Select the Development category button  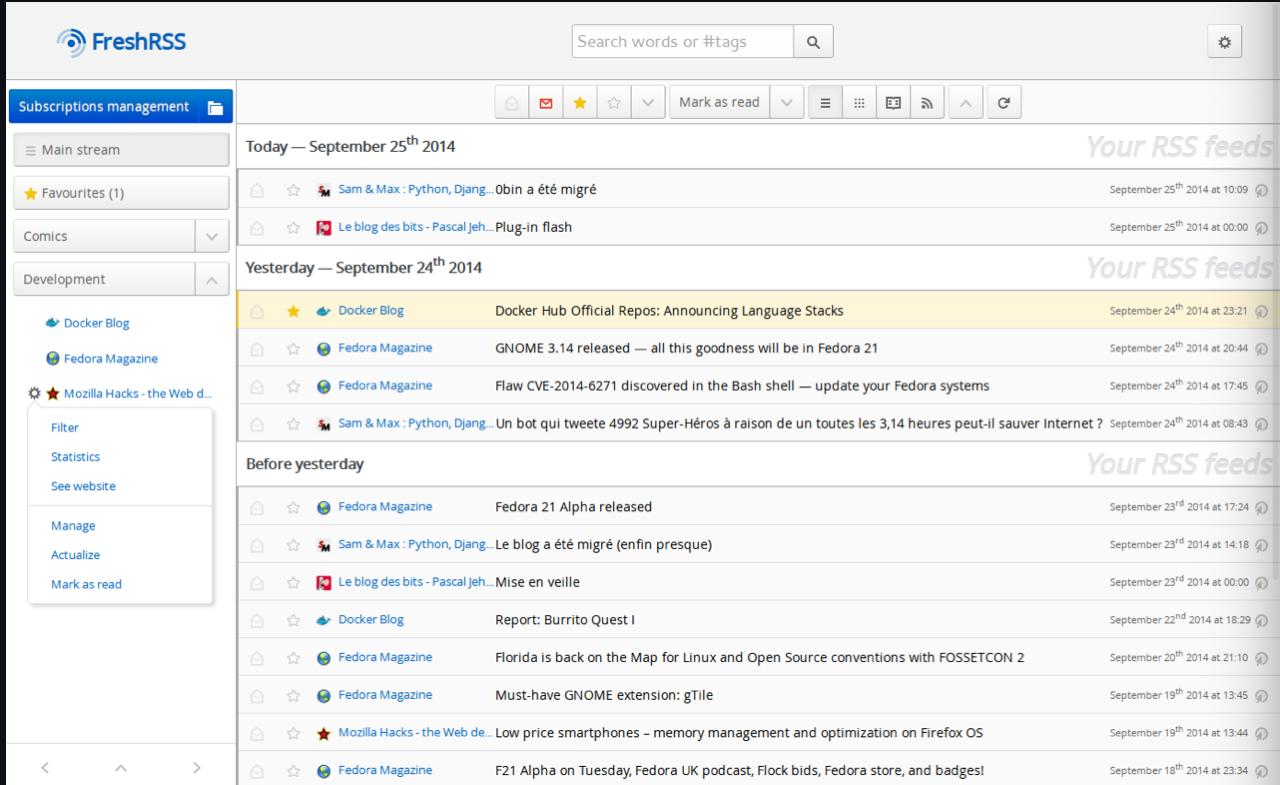point(104,280)
